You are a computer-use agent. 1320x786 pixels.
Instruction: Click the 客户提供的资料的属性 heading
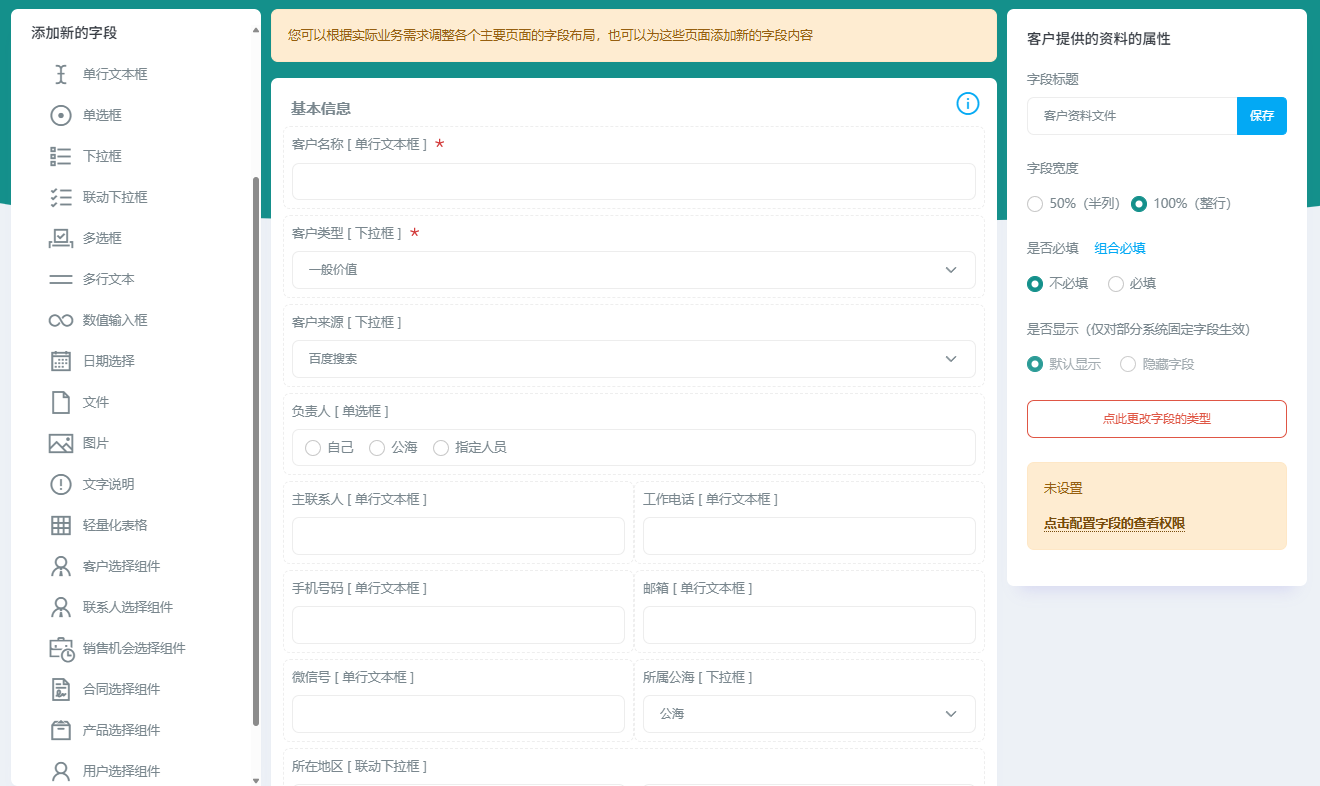tap(1099, 39)
